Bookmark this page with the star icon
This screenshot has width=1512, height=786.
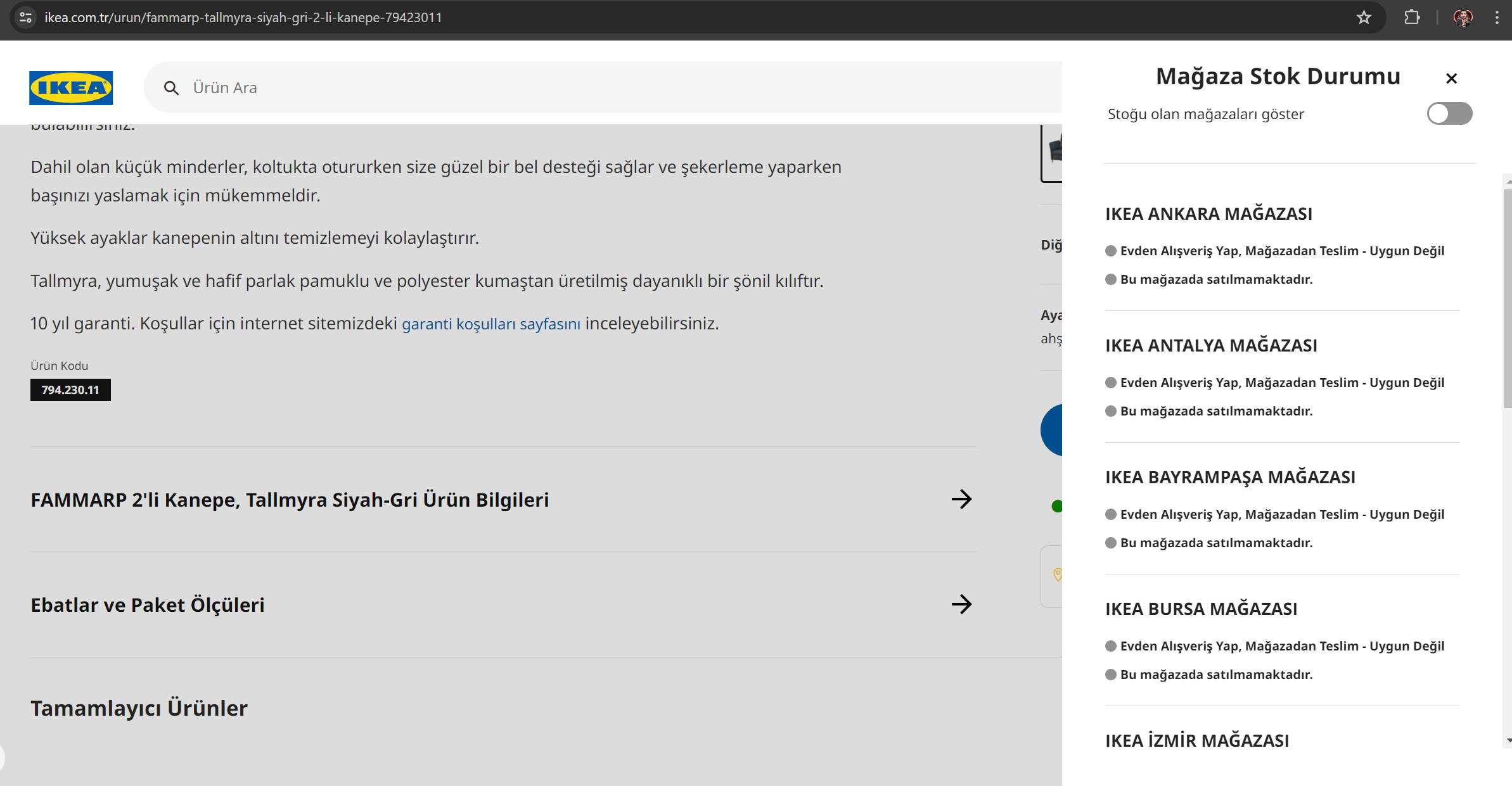pyautogui.click(x=1364, y=18)
